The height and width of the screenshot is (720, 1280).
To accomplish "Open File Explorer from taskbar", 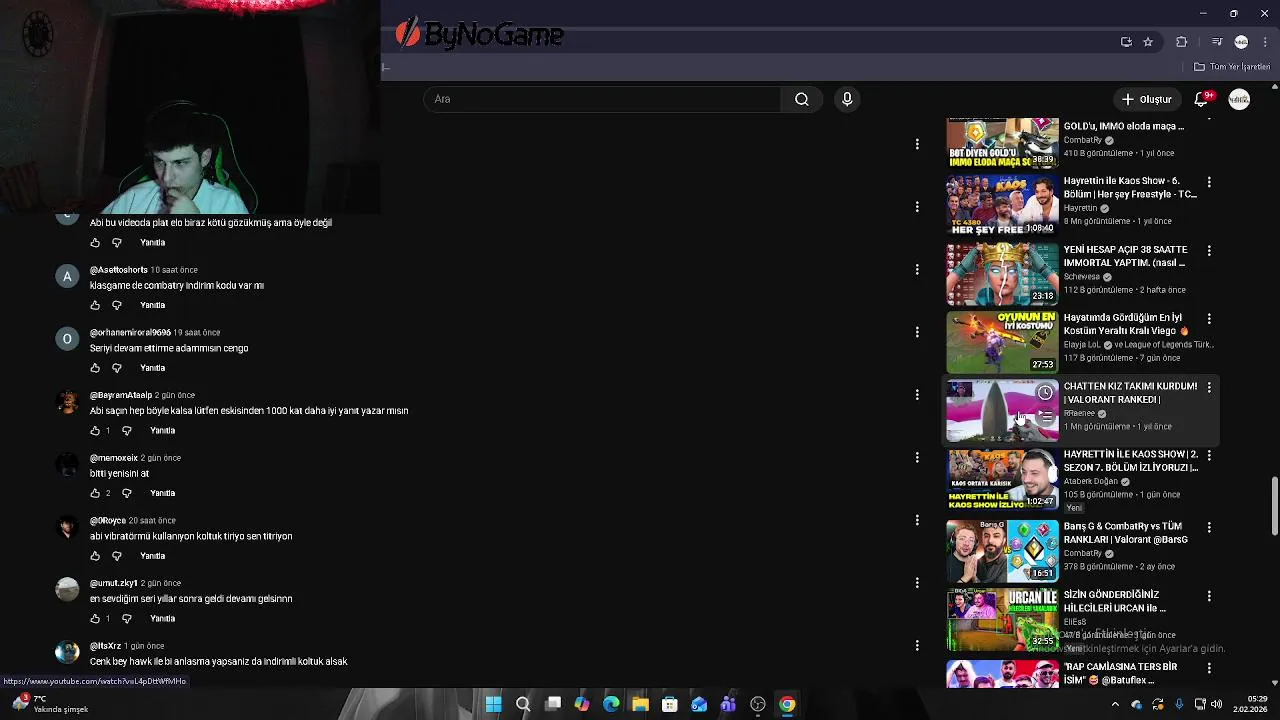I will tap(640, 704).
